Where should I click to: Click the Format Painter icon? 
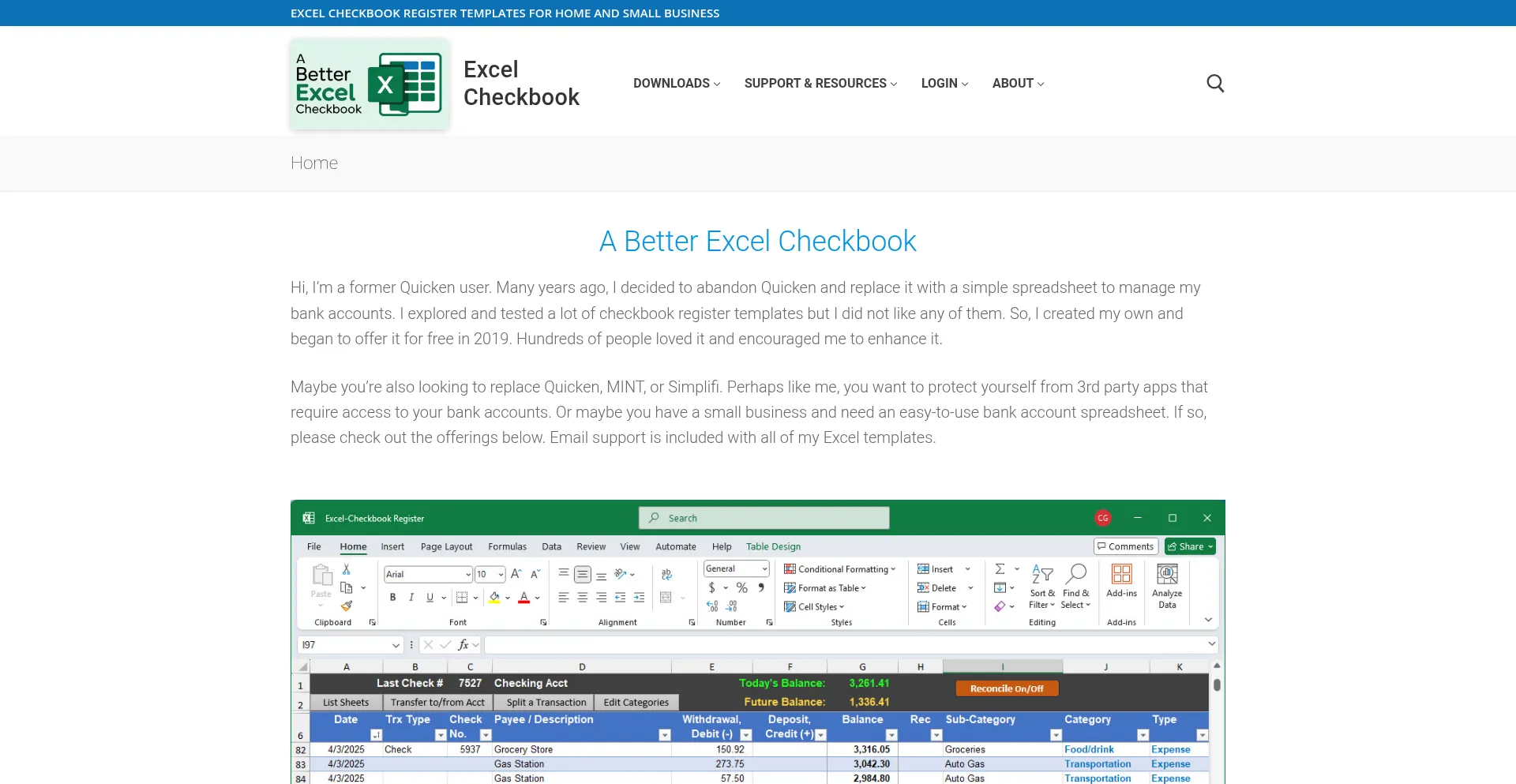tap(346, 606)
